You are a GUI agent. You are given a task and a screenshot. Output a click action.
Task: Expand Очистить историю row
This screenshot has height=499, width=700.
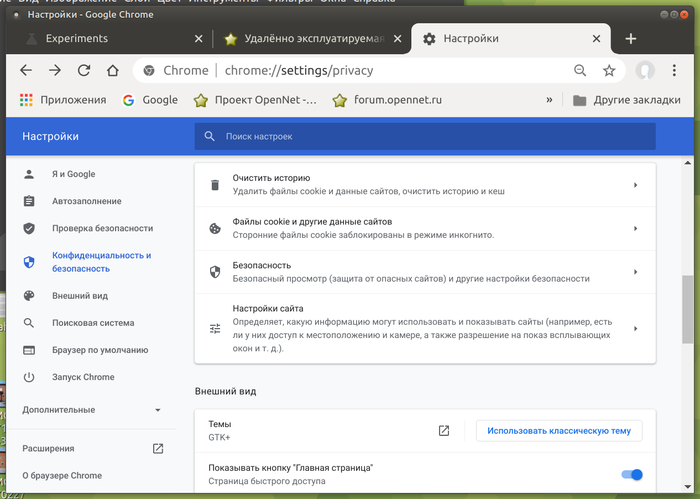635,184
